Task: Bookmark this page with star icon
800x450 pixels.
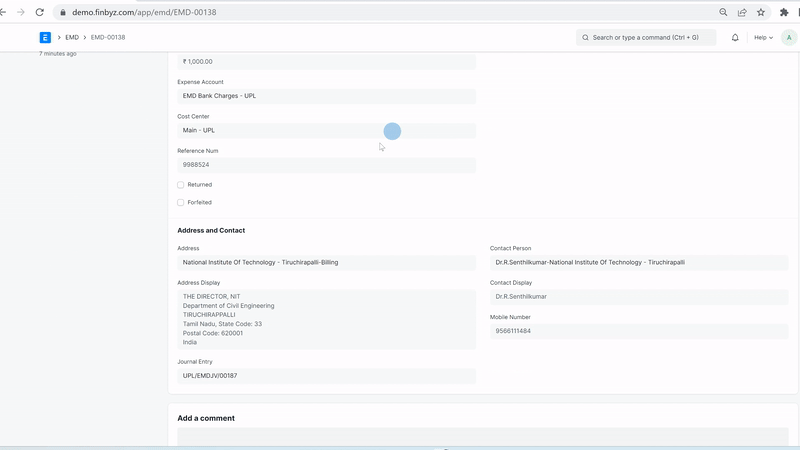Action: coord(761,12)
